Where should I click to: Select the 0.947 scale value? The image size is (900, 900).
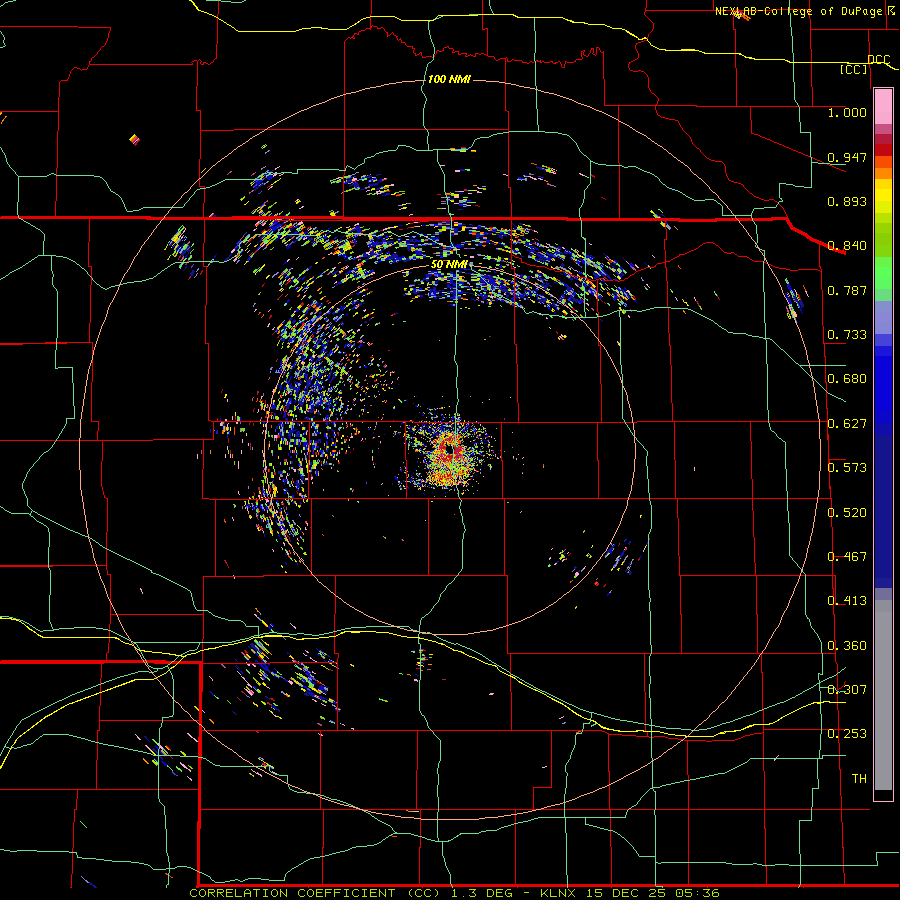click(847, 157)
